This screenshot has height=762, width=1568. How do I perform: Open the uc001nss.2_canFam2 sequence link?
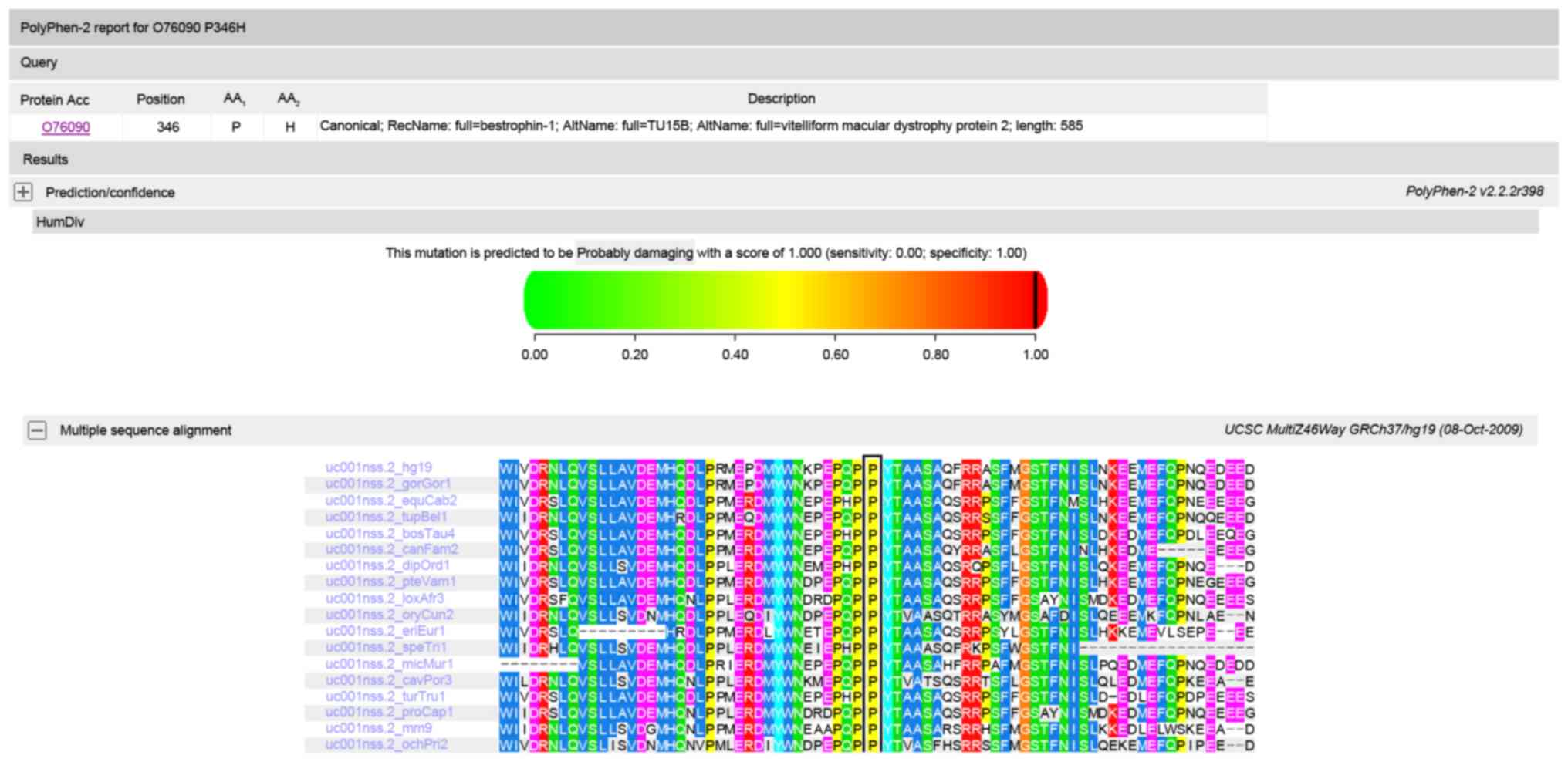(391, 549)
